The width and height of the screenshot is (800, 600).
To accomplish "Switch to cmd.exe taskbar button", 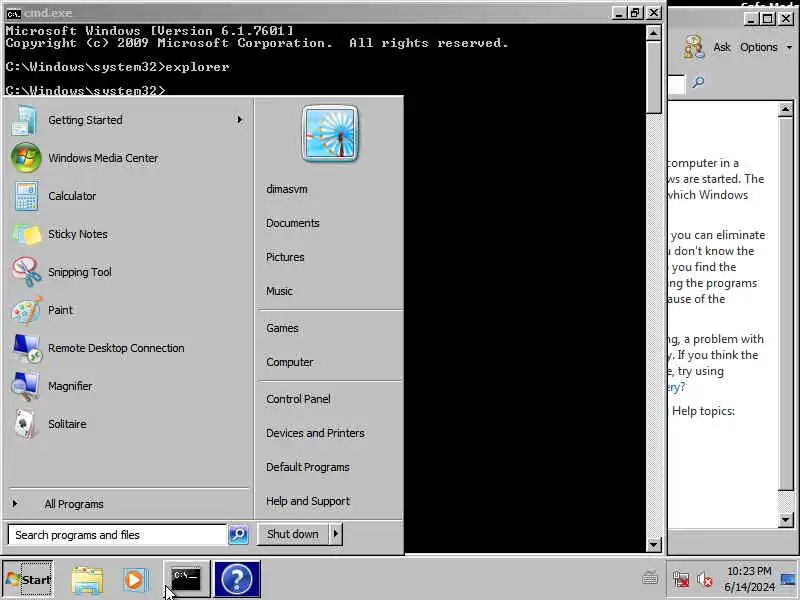I will tap(186, 579).
